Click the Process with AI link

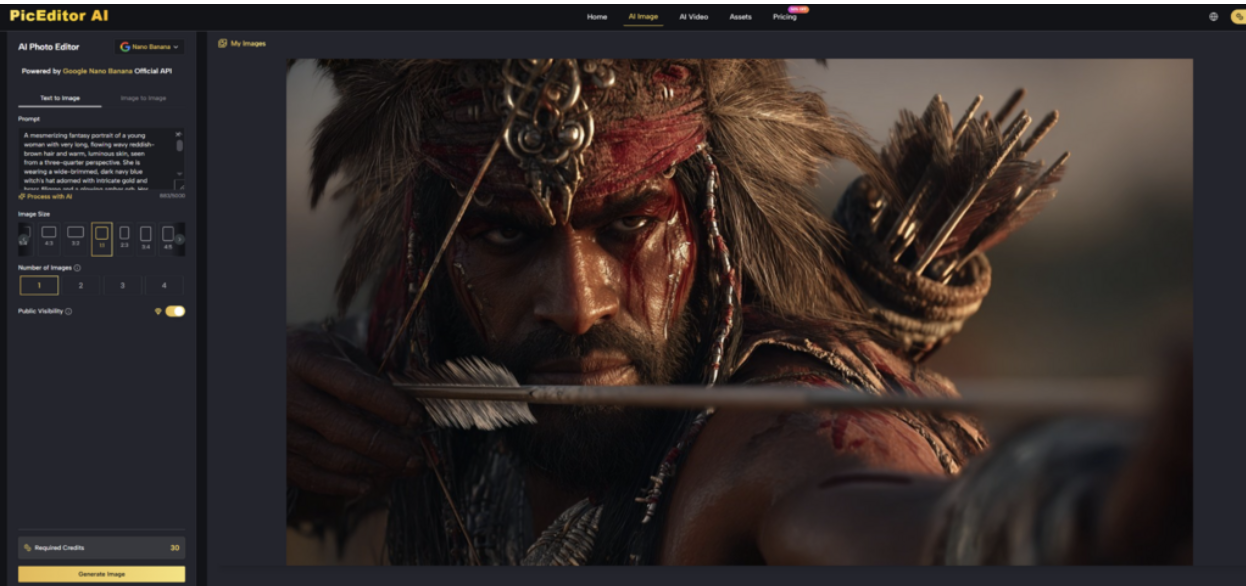pos(45,196)
